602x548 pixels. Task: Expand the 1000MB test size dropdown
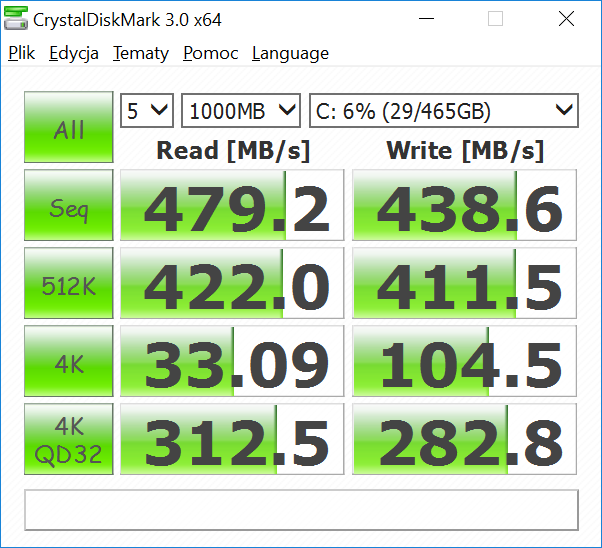(241, 111)
